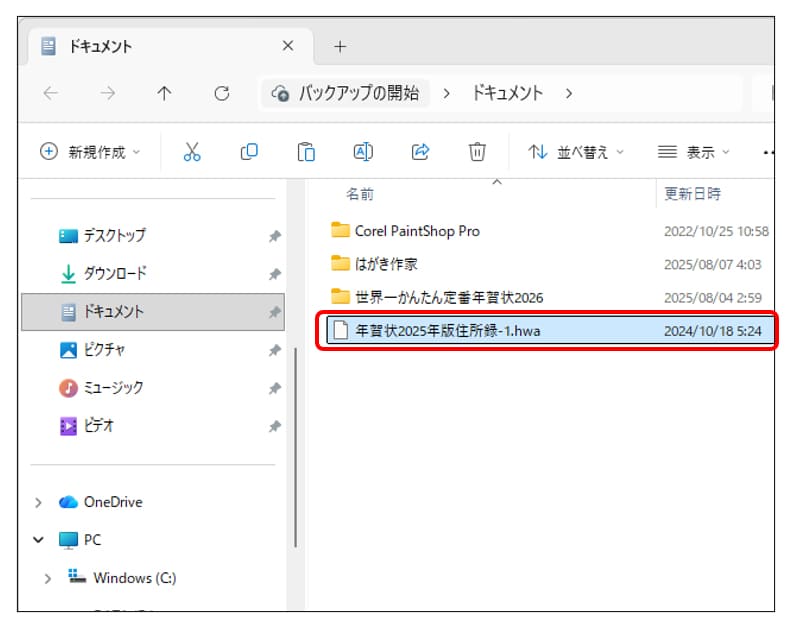Screen dimensions: 795x623
Task: Select the ダウンロード folder in sidebar
Action: [114, 273]
